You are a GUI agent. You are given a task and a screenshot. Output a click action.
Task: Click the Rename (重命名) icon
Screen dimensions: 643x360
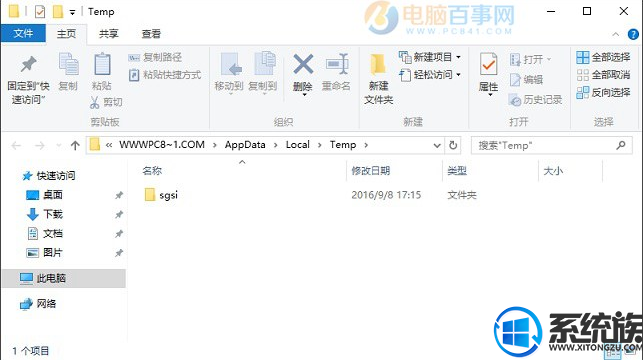[337, 64]
